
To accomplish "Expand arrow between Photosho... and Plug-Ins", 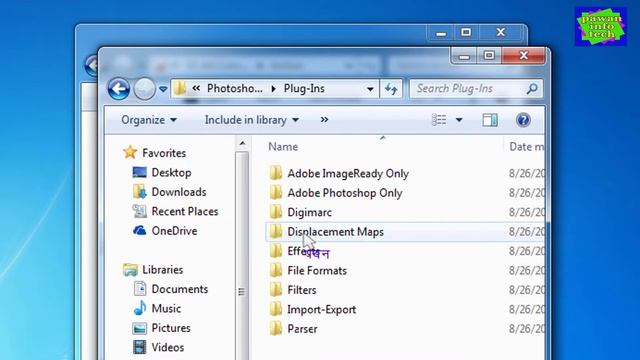I will point(273,89).
